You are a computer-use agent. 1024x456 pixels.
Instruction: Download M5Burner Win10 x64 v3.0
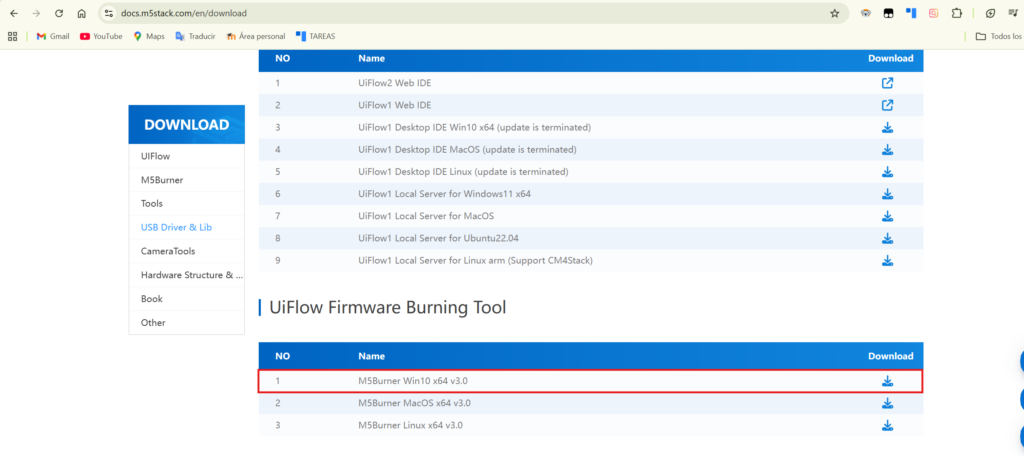[x=886, y=381]
